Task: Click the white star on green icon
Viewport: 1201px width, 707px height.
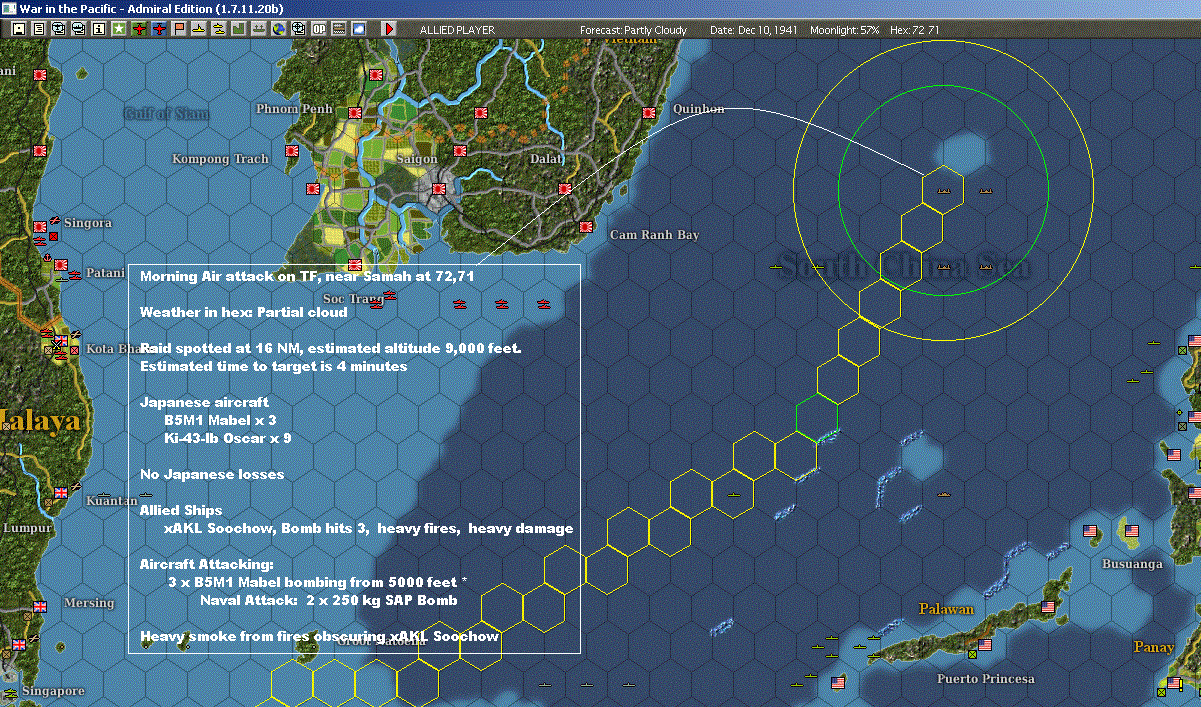Action: (119, 29)
